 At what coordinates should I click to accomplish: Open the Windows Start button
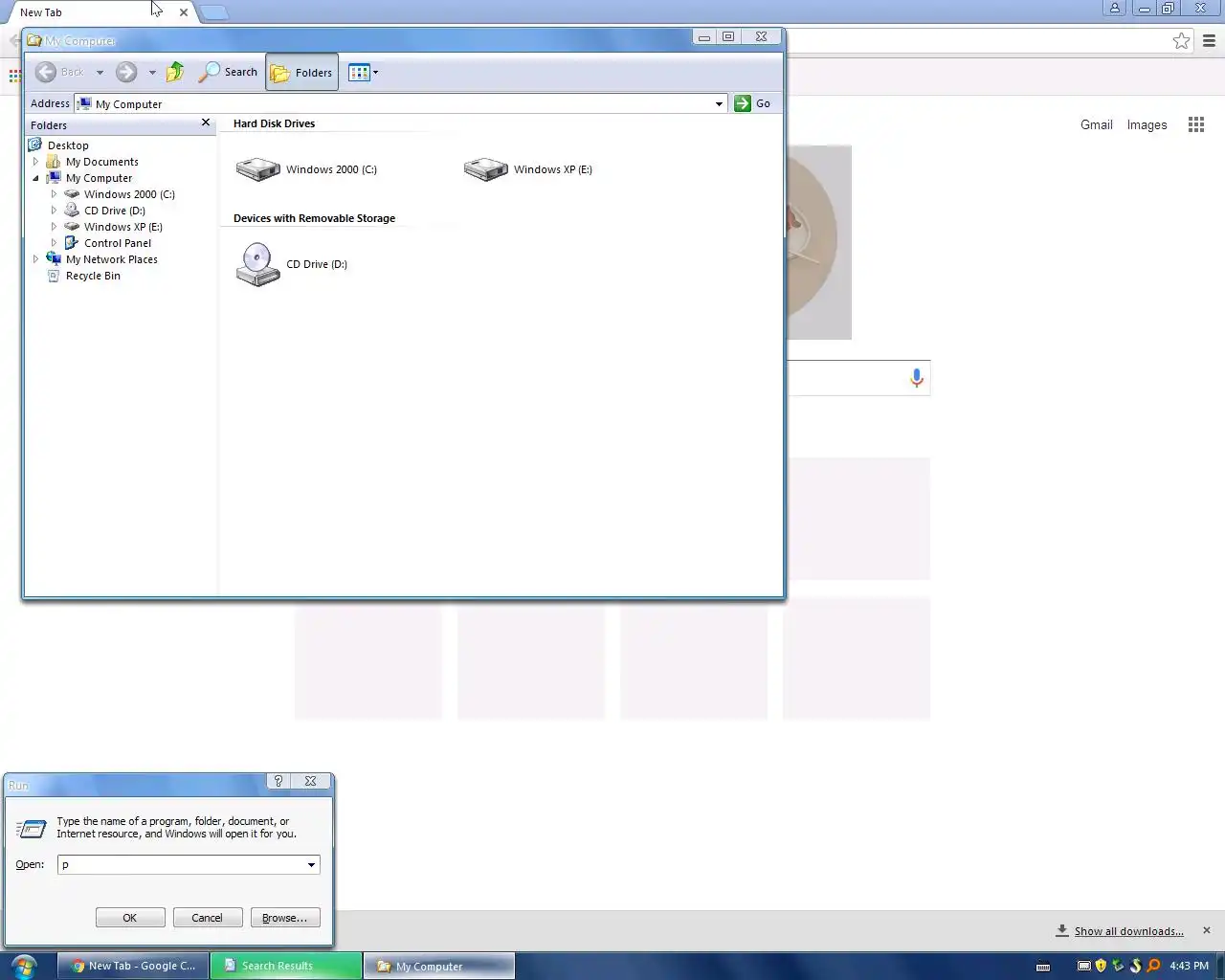(25, 966)
